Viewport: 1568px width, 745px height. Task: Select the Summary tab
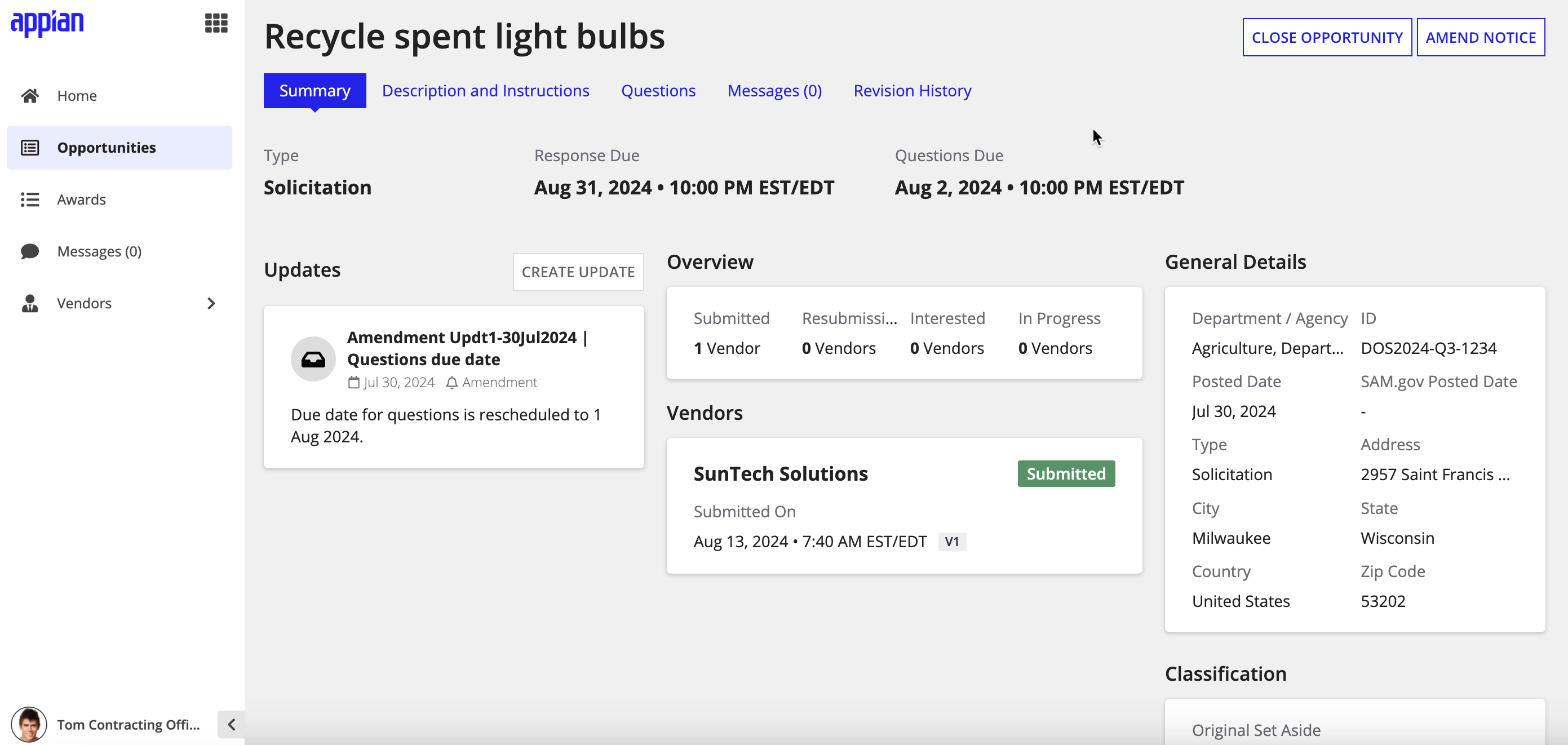point(315,90)
